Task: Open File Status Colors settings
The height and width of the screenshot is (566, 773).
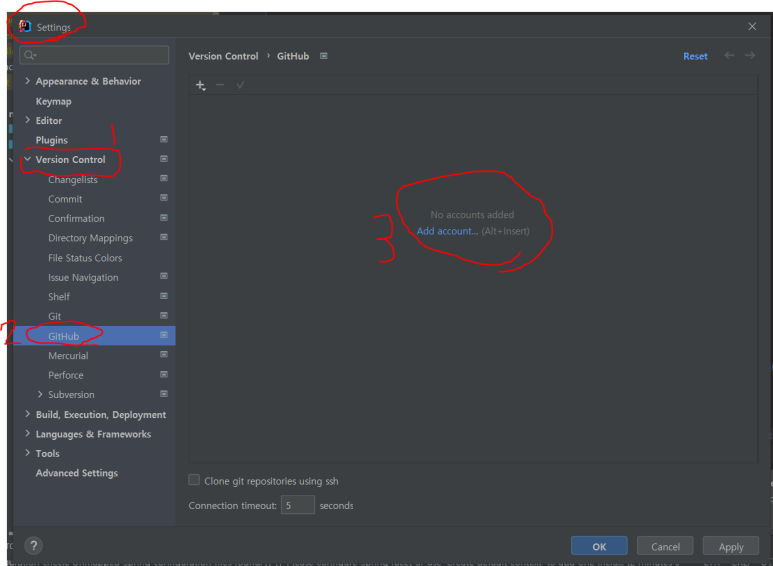Action: 85,258
